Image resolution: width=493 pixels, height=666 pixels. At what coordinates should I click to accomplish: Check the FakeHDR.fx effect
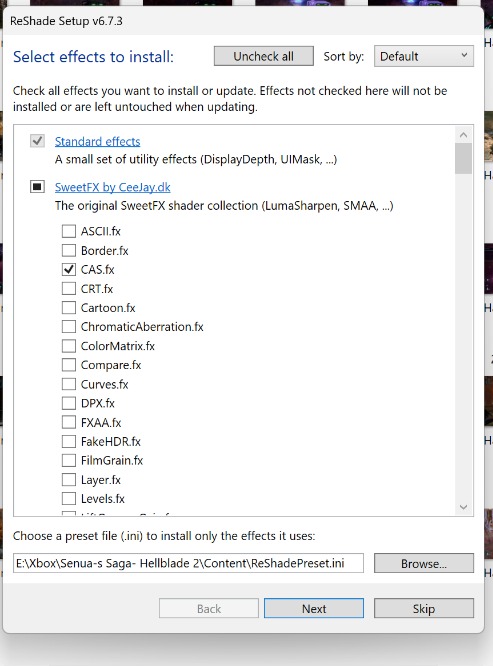click(69, 441)
